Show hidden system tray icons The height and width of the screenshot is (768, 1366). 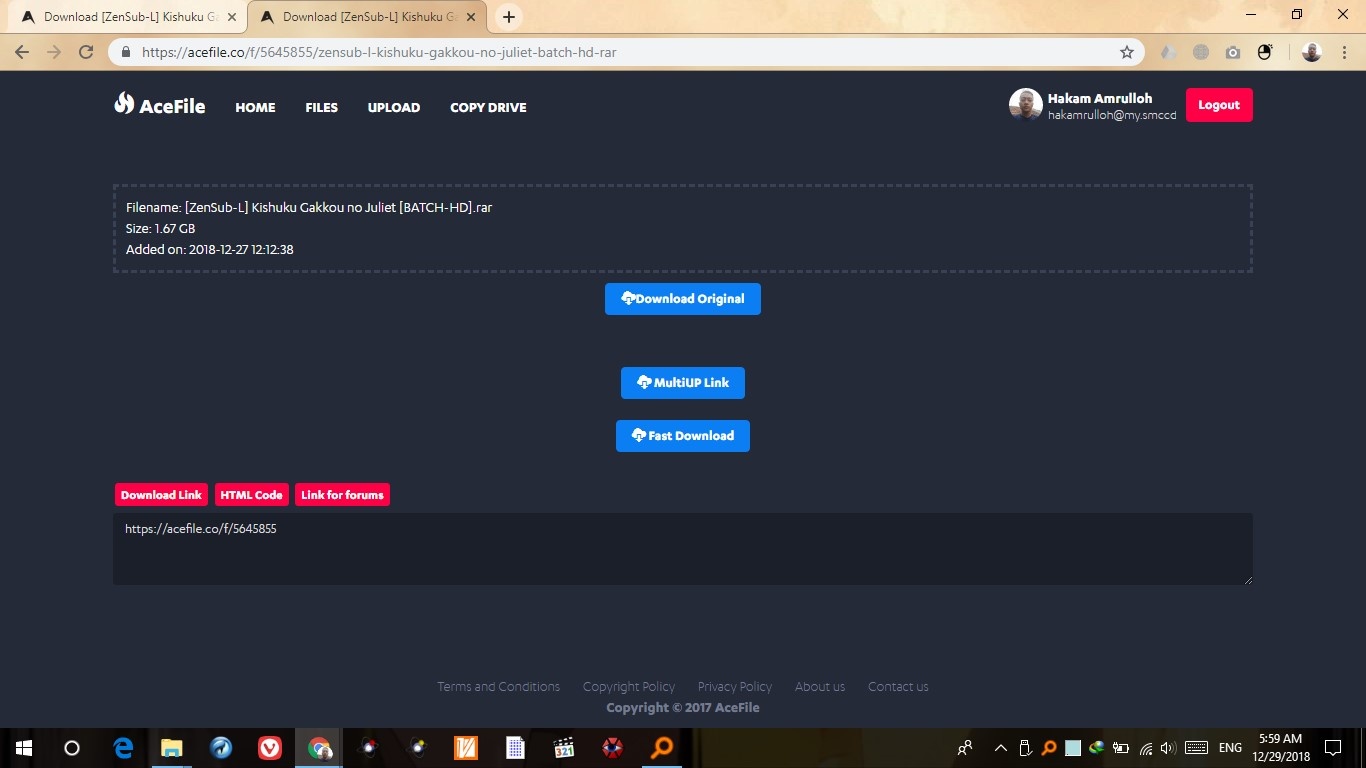(x=1000, y=747)
